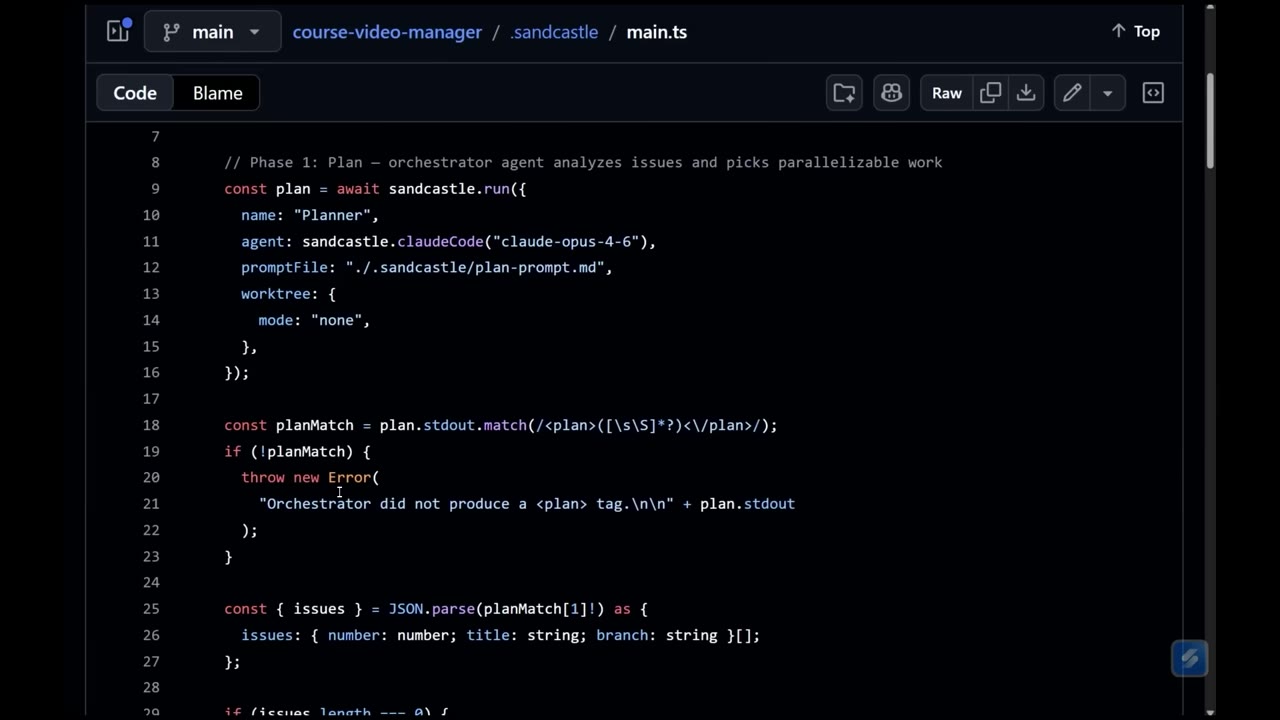
Task: Open the course-video-manager repository link
Action: pos(387,32)
